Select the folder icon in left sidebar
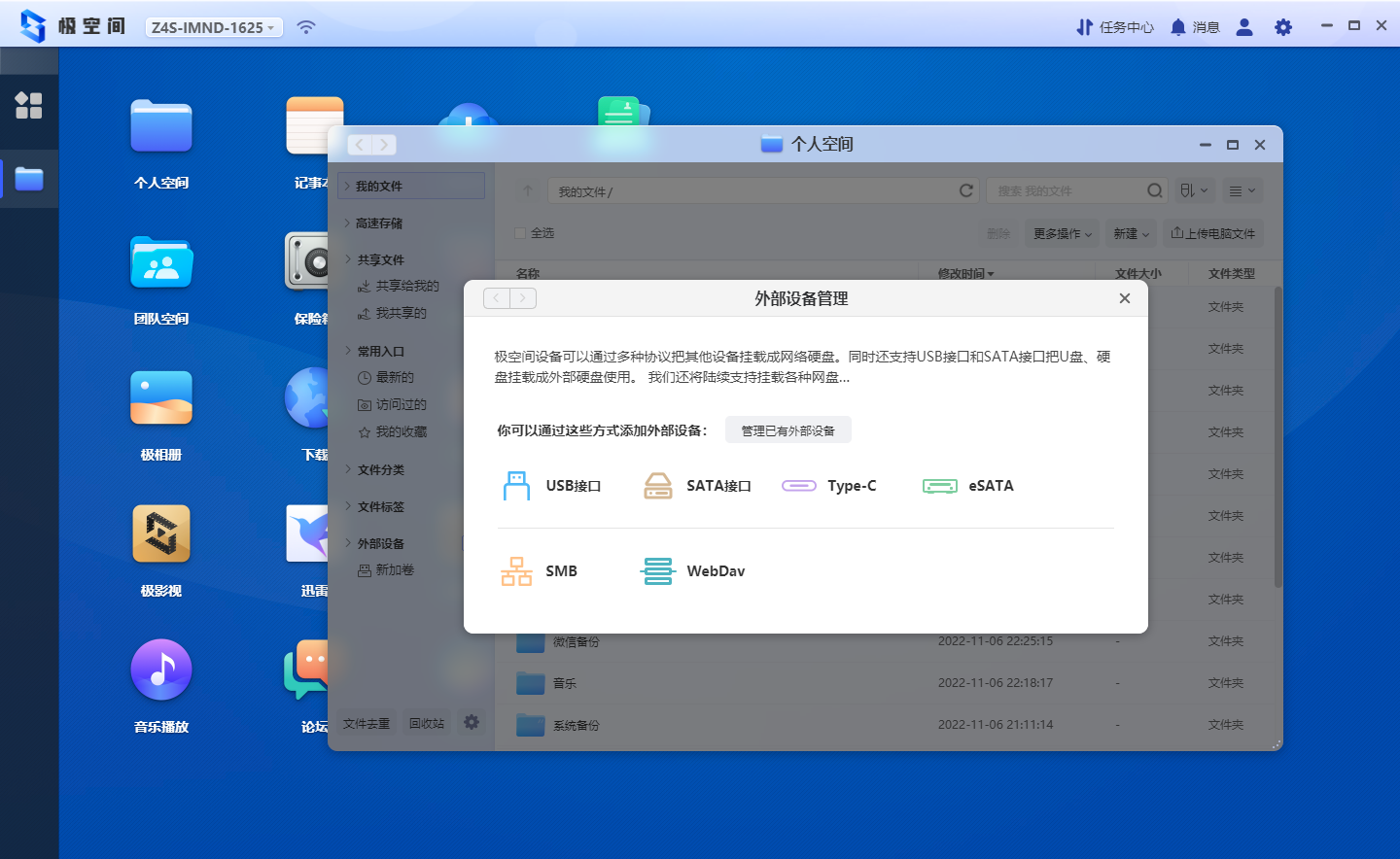This screenshot has height=859, width=1400. pyautogui.click(x=29, y=179)
